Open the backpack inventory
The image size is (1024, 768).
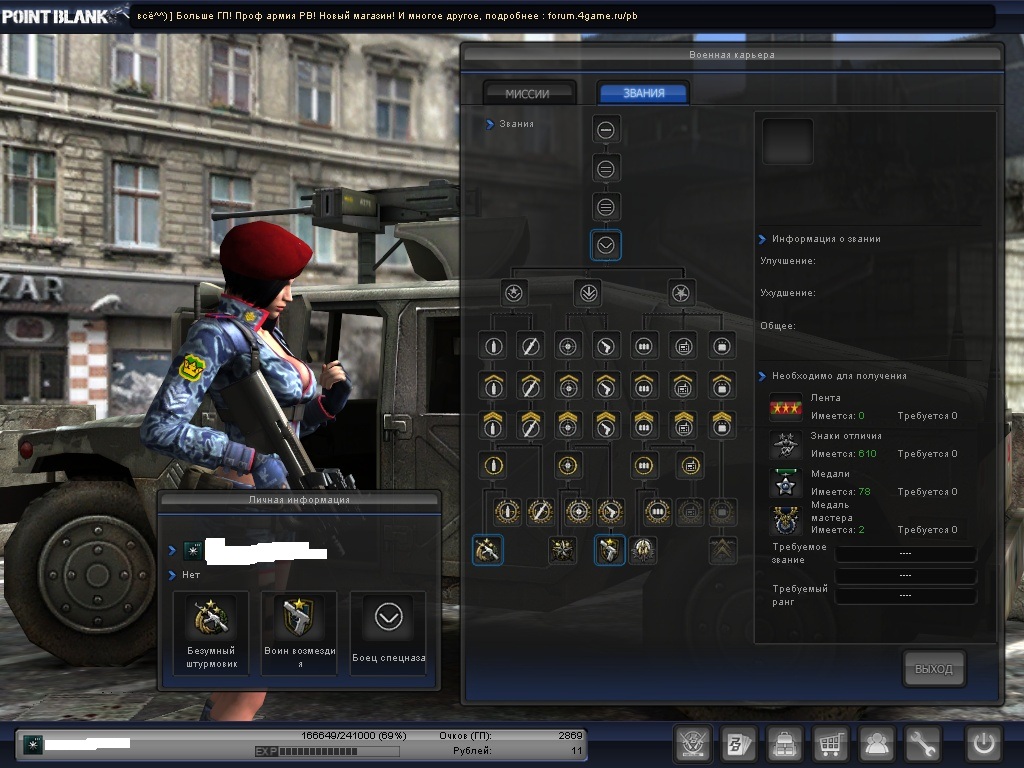784,745
